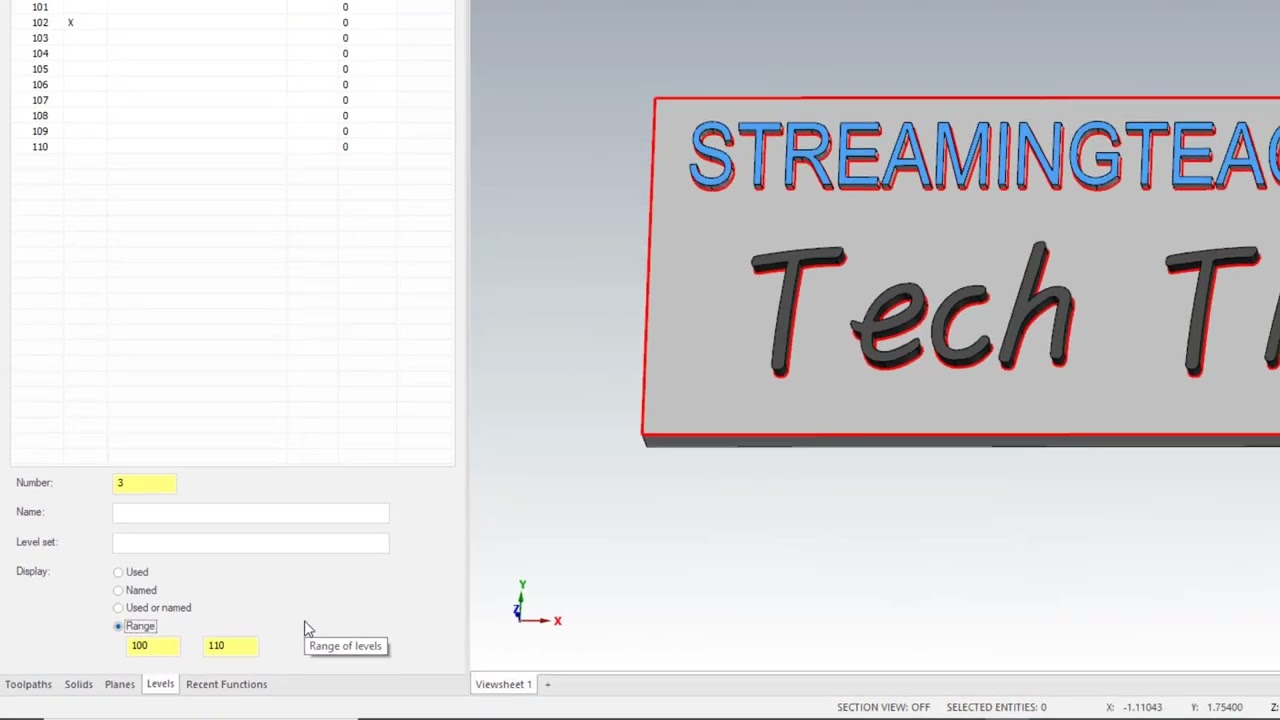Screen dimensions: 1280x720
Task: Select level 103 row number
Action: (40, 38)
